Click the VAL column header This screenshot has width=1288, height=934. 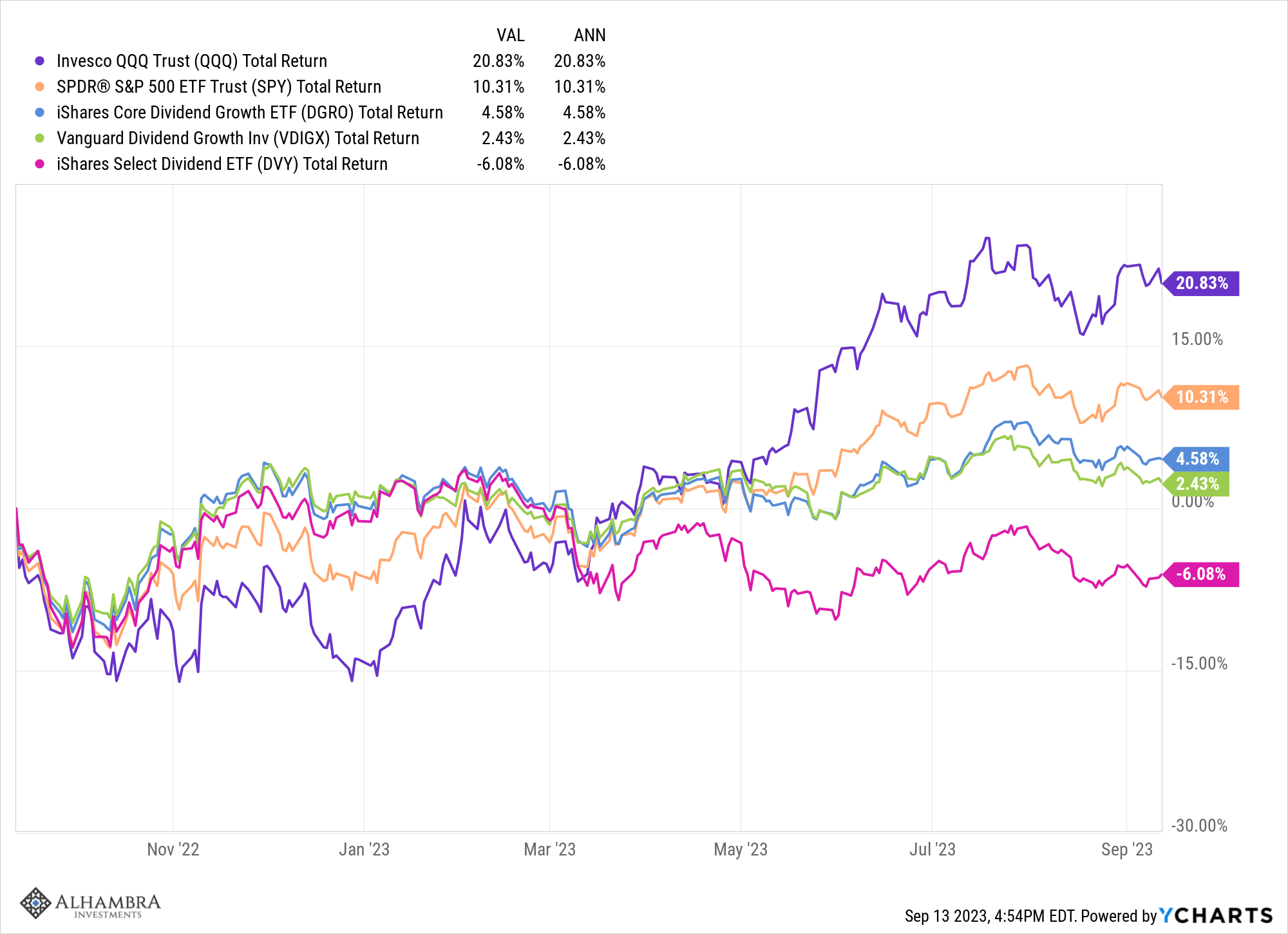[511, 35]
